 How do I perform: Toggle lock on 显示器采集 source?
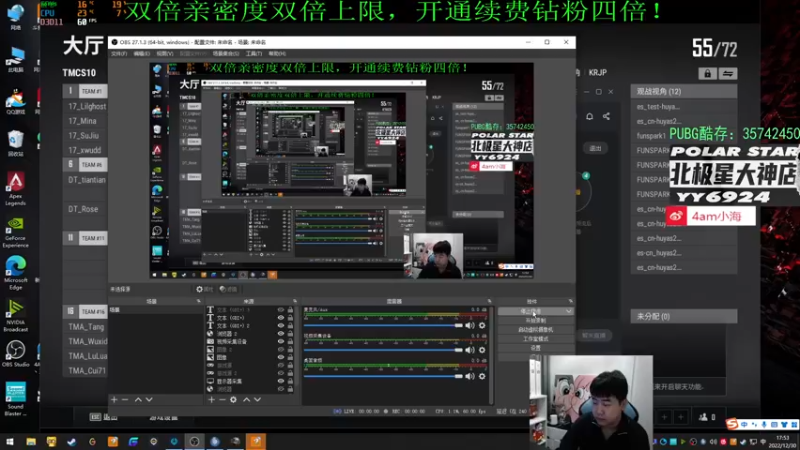290,381
